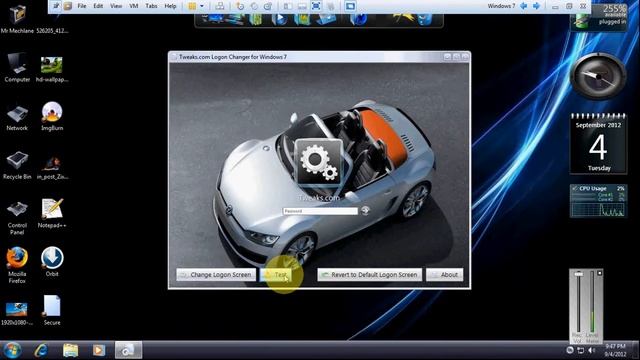The image size is (640, 360).
Task: Click the pin toolbar icon in VMware bar
Action: click(x=56, y=6)
